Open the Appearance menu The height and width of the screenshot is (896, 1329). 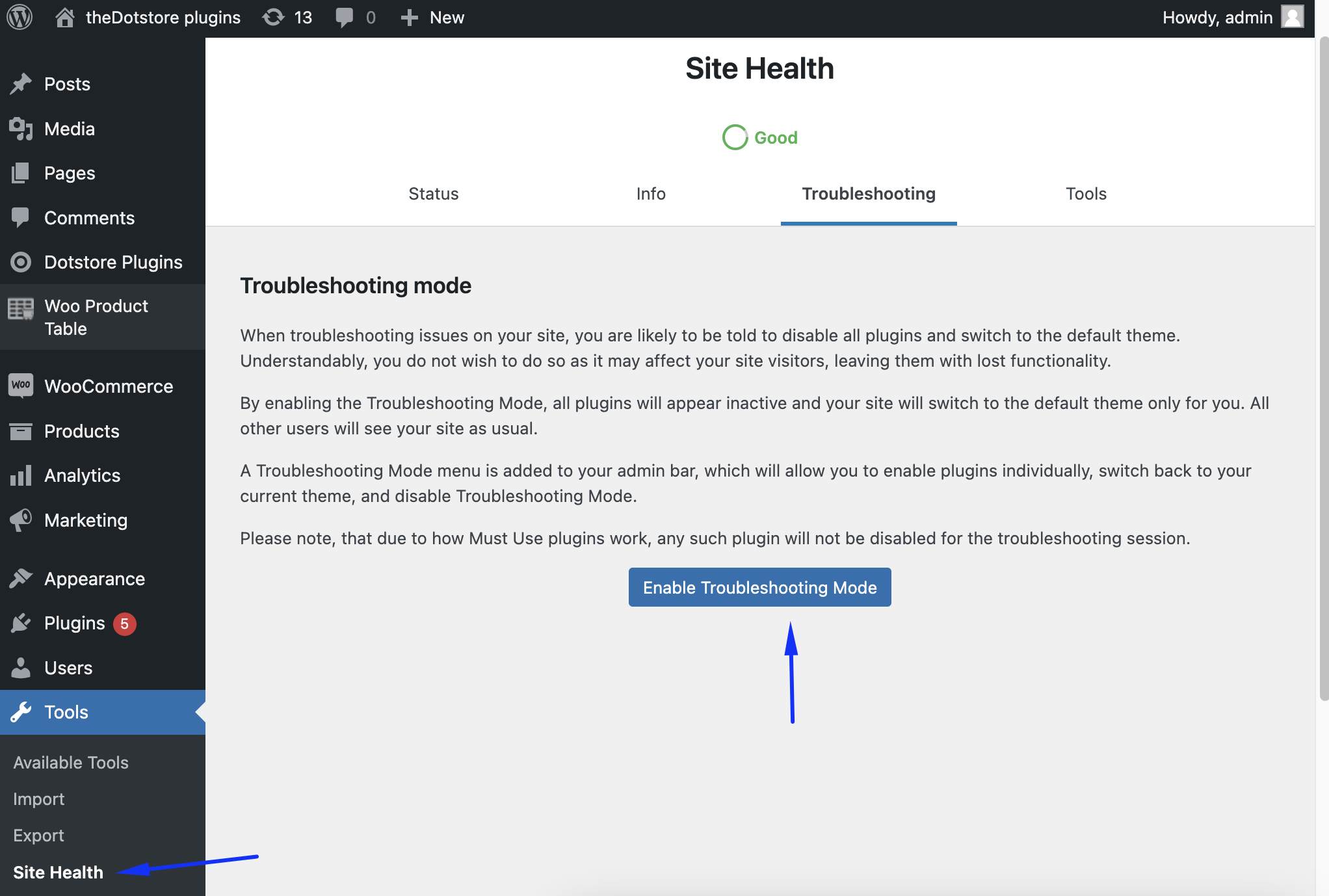tap(103, 579)
